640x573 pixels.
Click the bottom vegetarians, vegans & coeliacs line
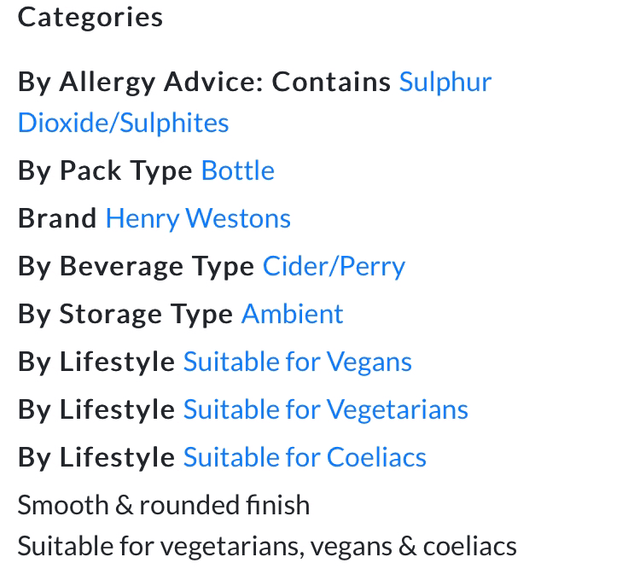pos(267,546)
